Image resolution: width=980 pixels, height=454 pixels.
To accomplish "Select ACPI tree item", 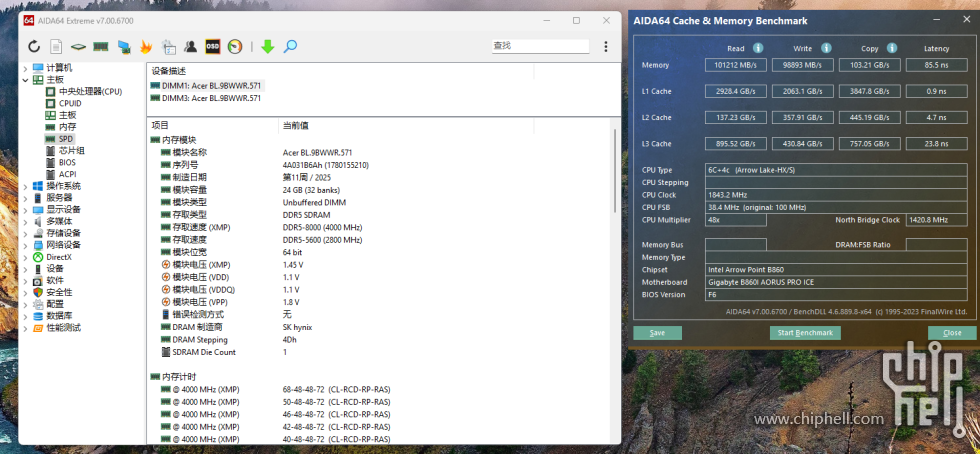I will (68, 174).
